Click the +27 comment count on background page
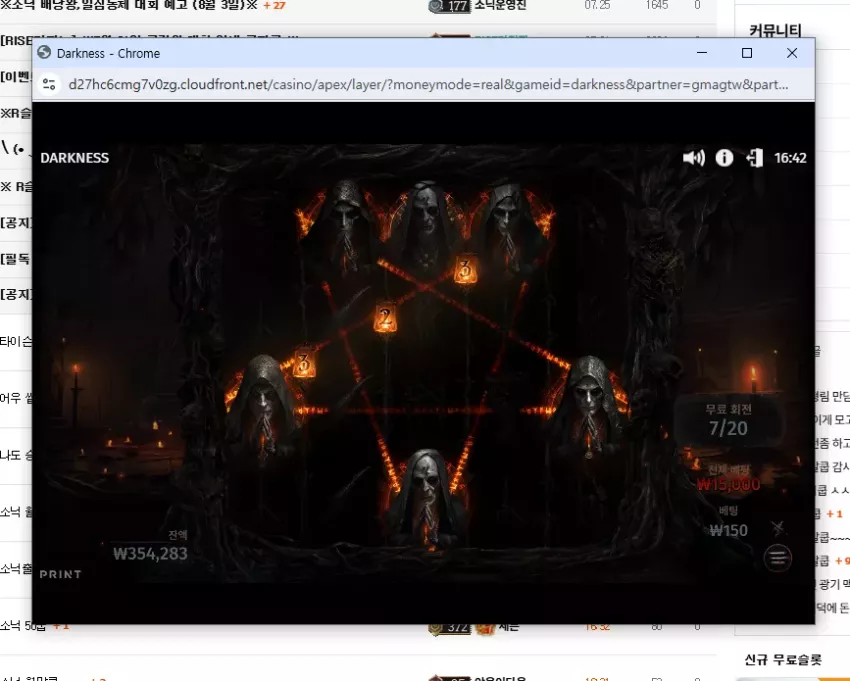The height and width of the screenshot is (681, 850). coord(274,5)
